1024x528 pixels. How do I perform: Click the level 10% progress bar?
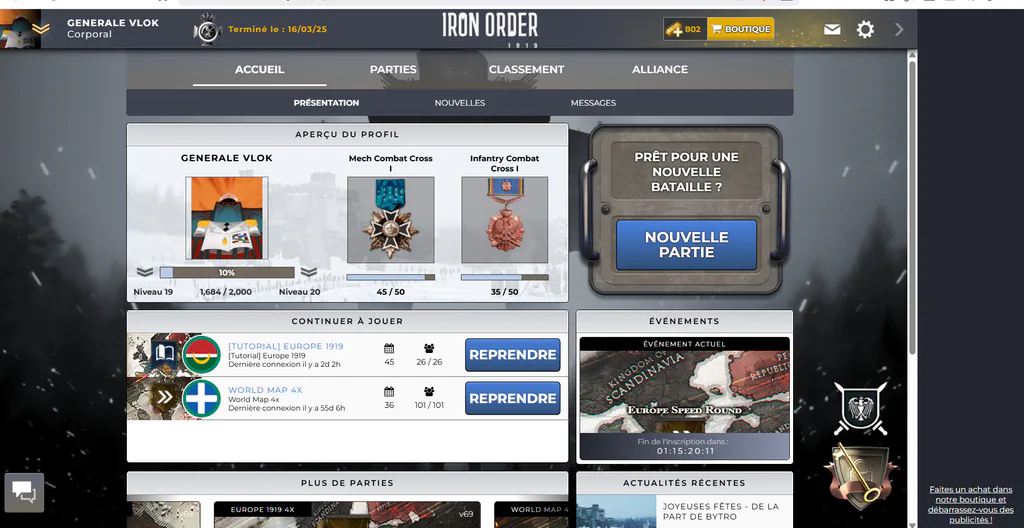[x=227, y=272]
